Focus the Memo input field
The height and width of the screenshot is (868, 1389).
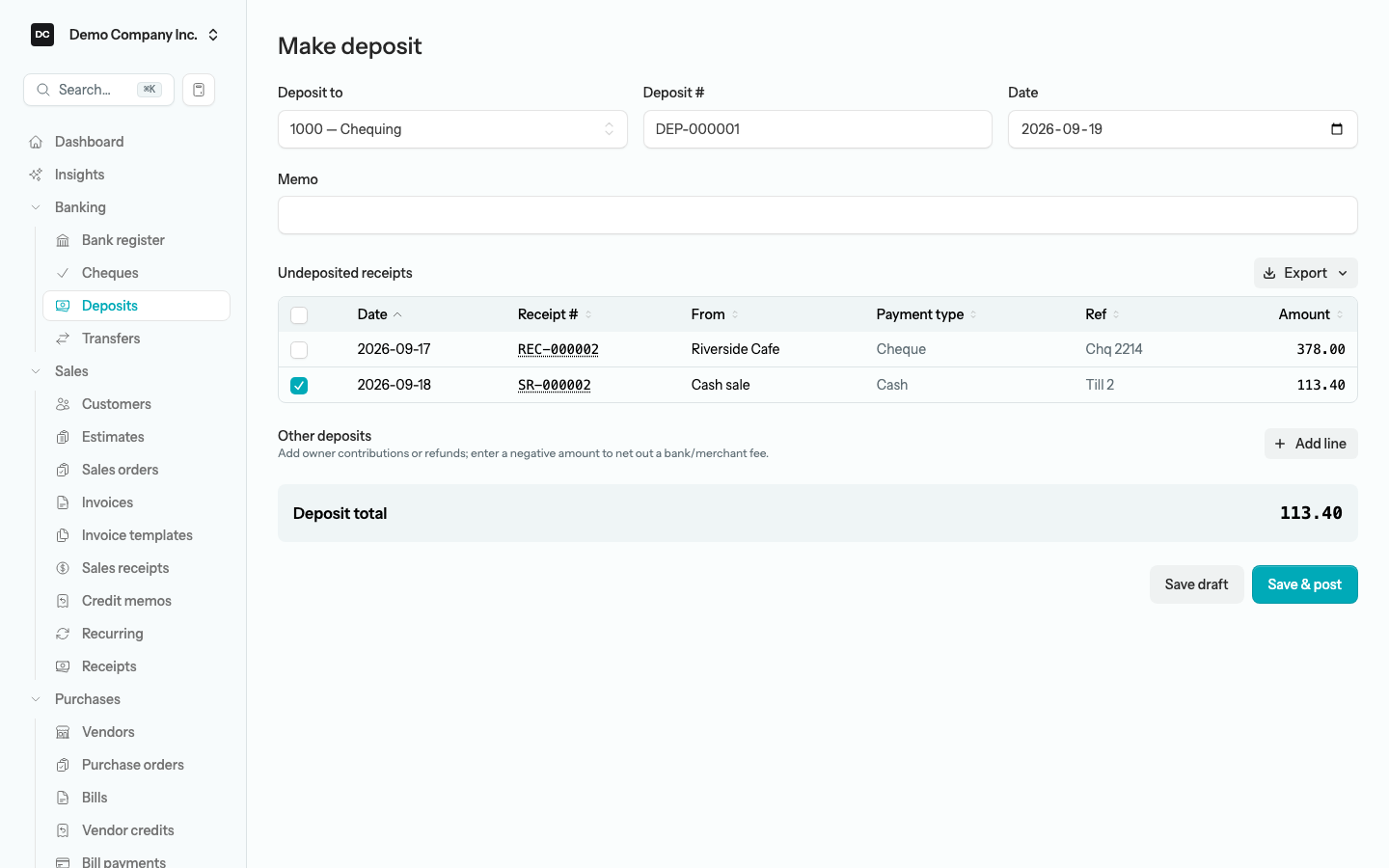[x=818, y=215]
